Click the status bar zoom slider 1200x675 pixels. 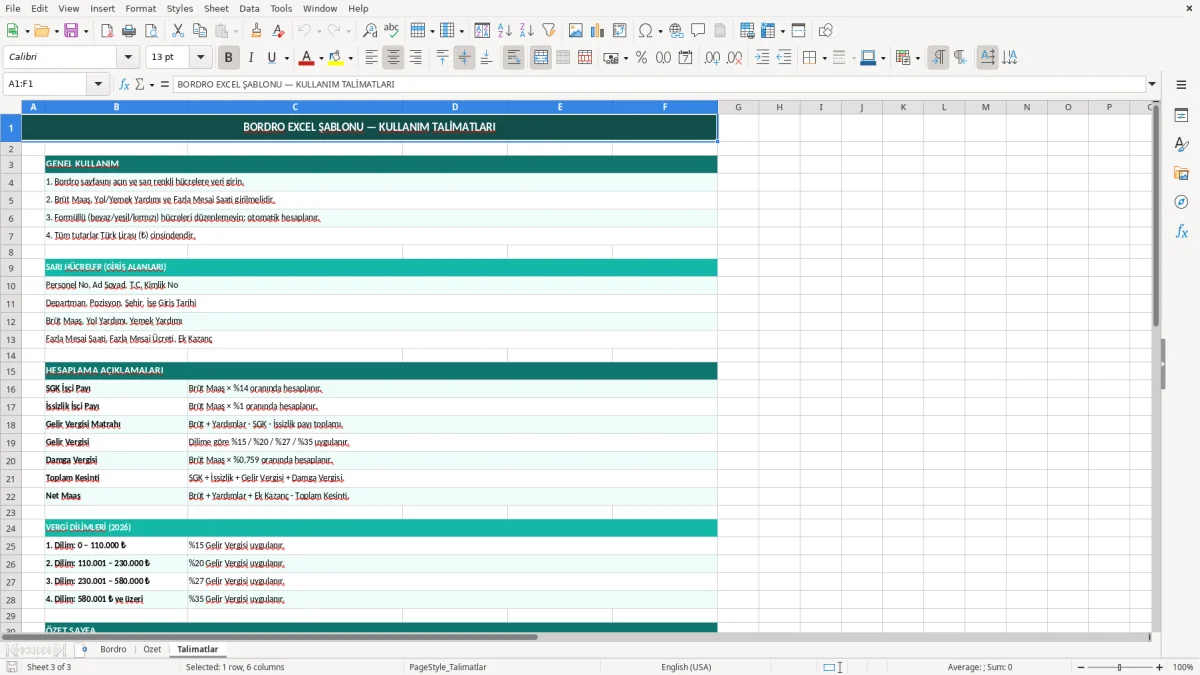(x=1119, y=667)
